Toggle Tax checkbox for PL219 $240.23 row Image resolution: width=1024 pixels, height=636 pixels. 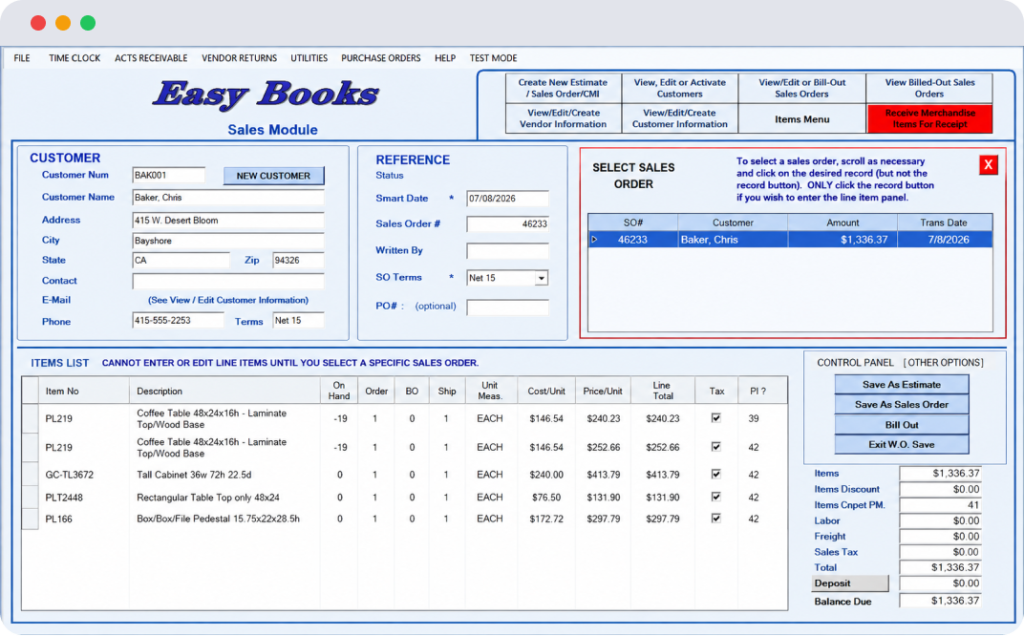[716, 418]
